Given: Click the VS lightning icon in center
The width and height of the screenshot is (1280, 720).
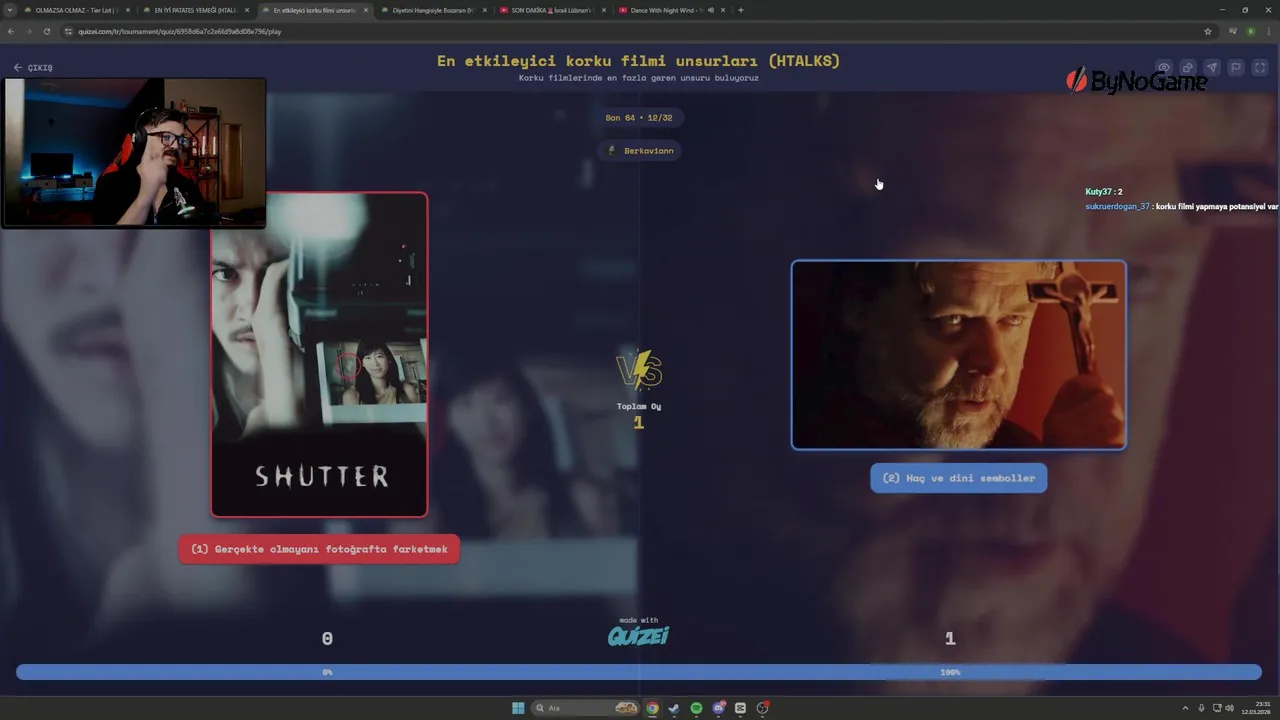Looking at the screenshot, I should click(x=639, y=370).
